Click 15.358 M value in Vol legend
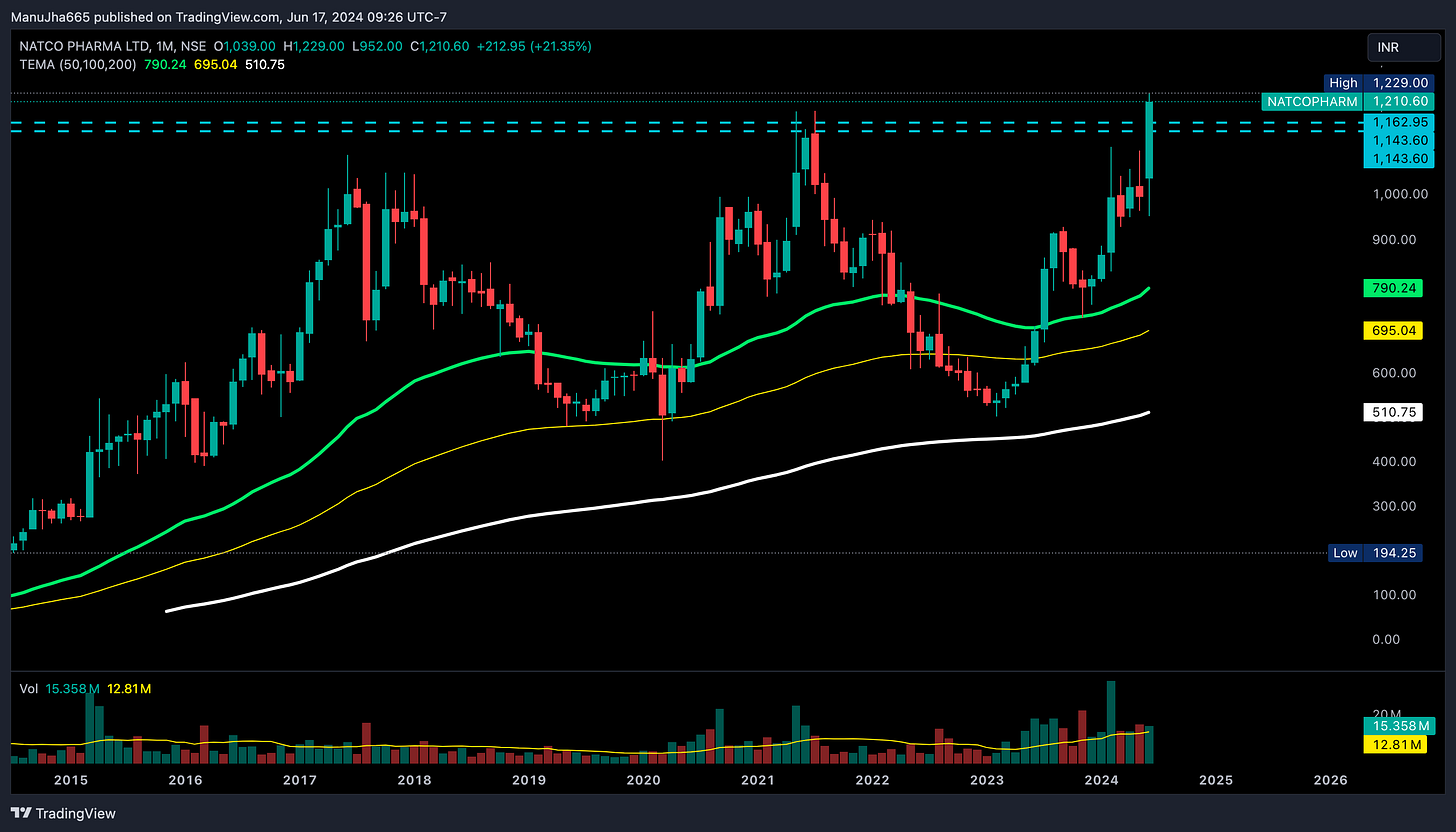This screenshot has height=832, width=1456. 73,689
